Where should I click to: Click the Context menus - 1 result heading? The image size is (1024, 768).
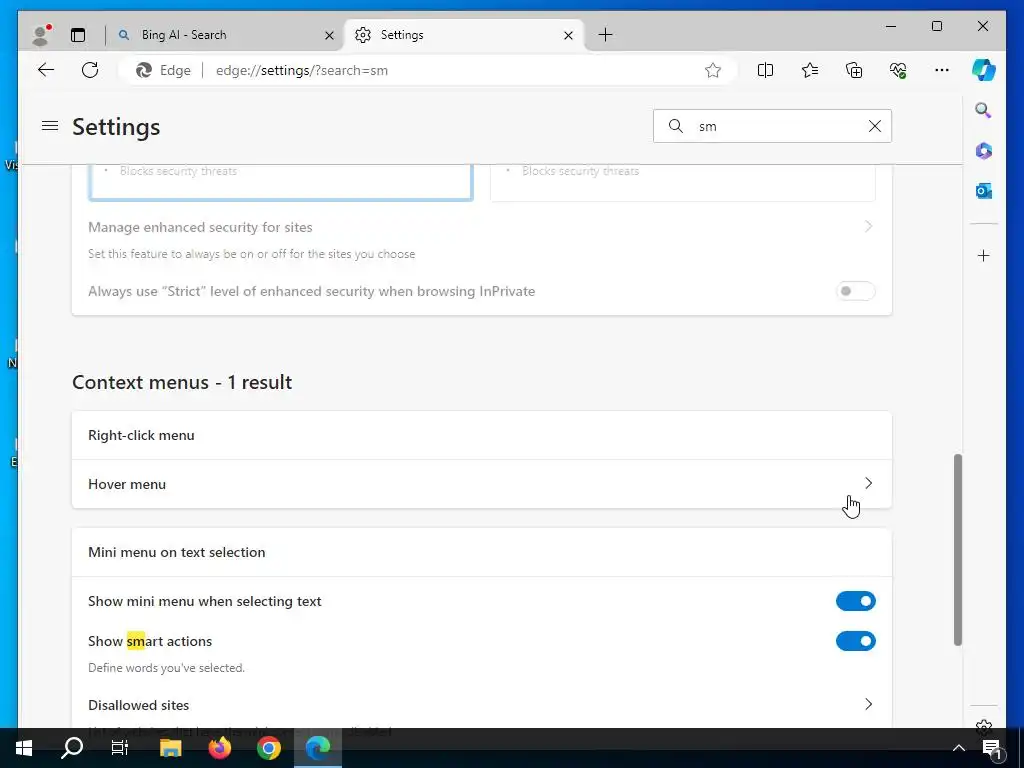[182, 382]
